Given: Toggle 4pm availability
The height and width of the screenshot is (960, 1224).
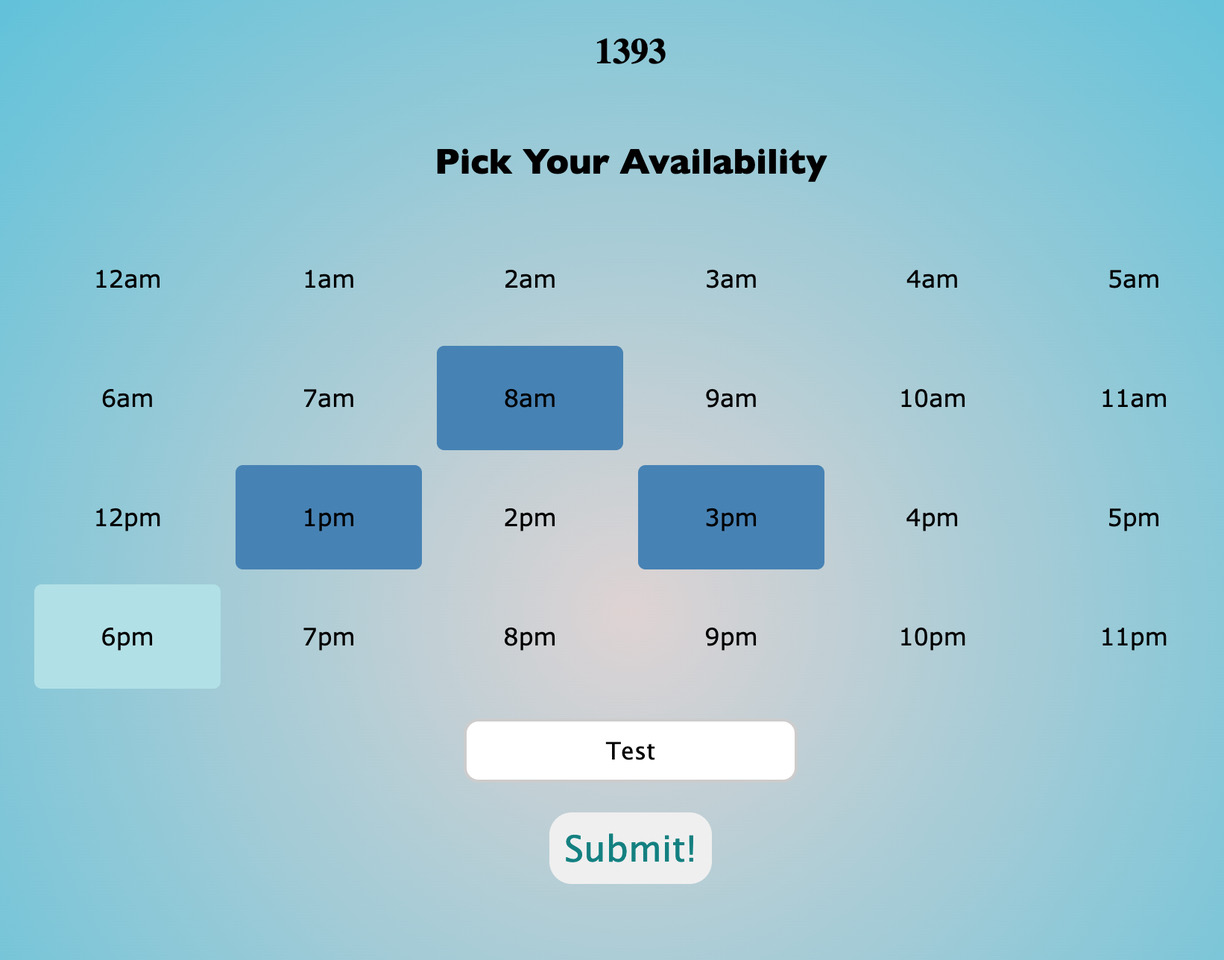Looking at the screenshot, I should (x=932, y=517).
